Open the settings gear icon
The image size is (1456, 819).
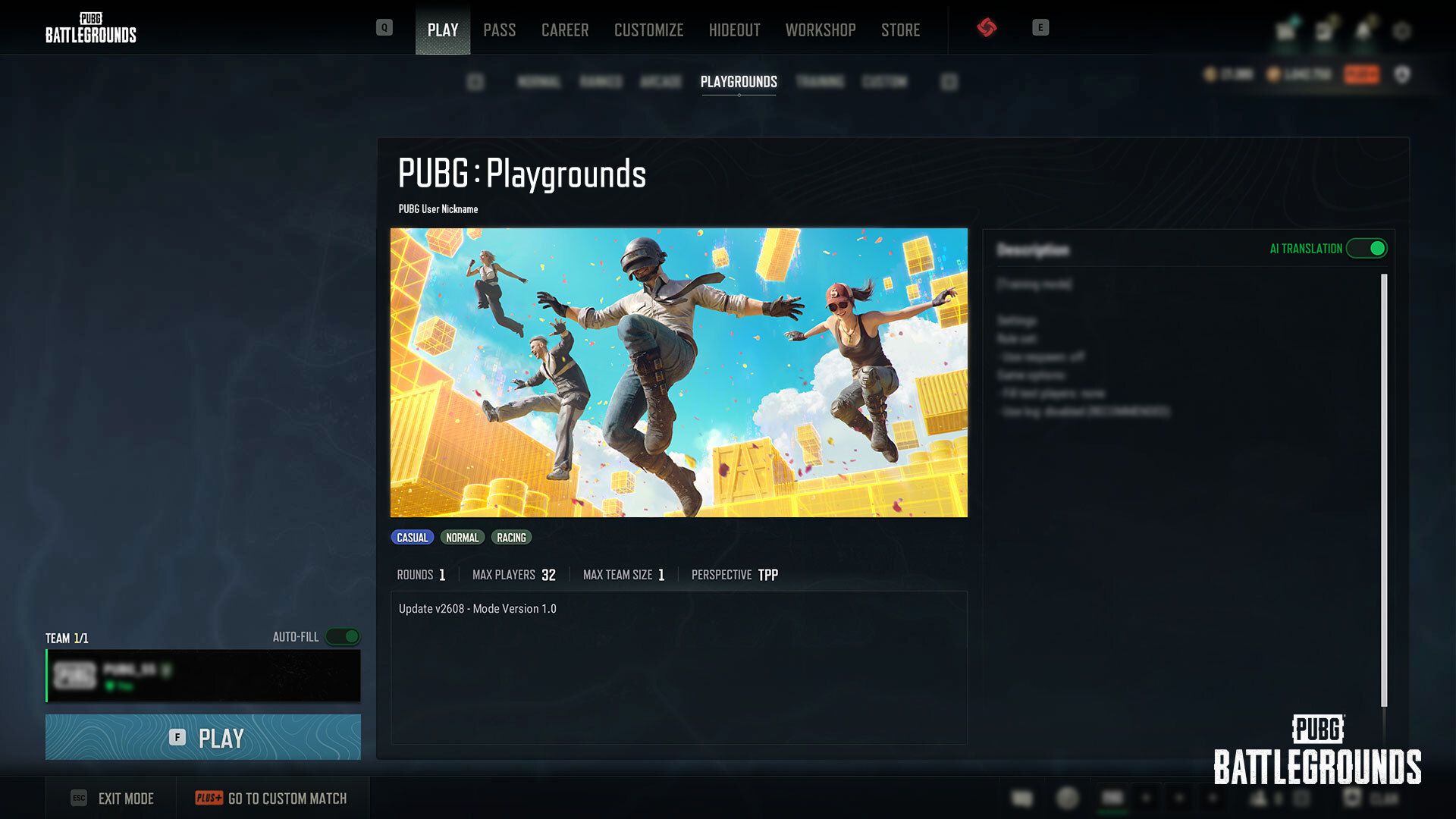tap(1402, 31)
